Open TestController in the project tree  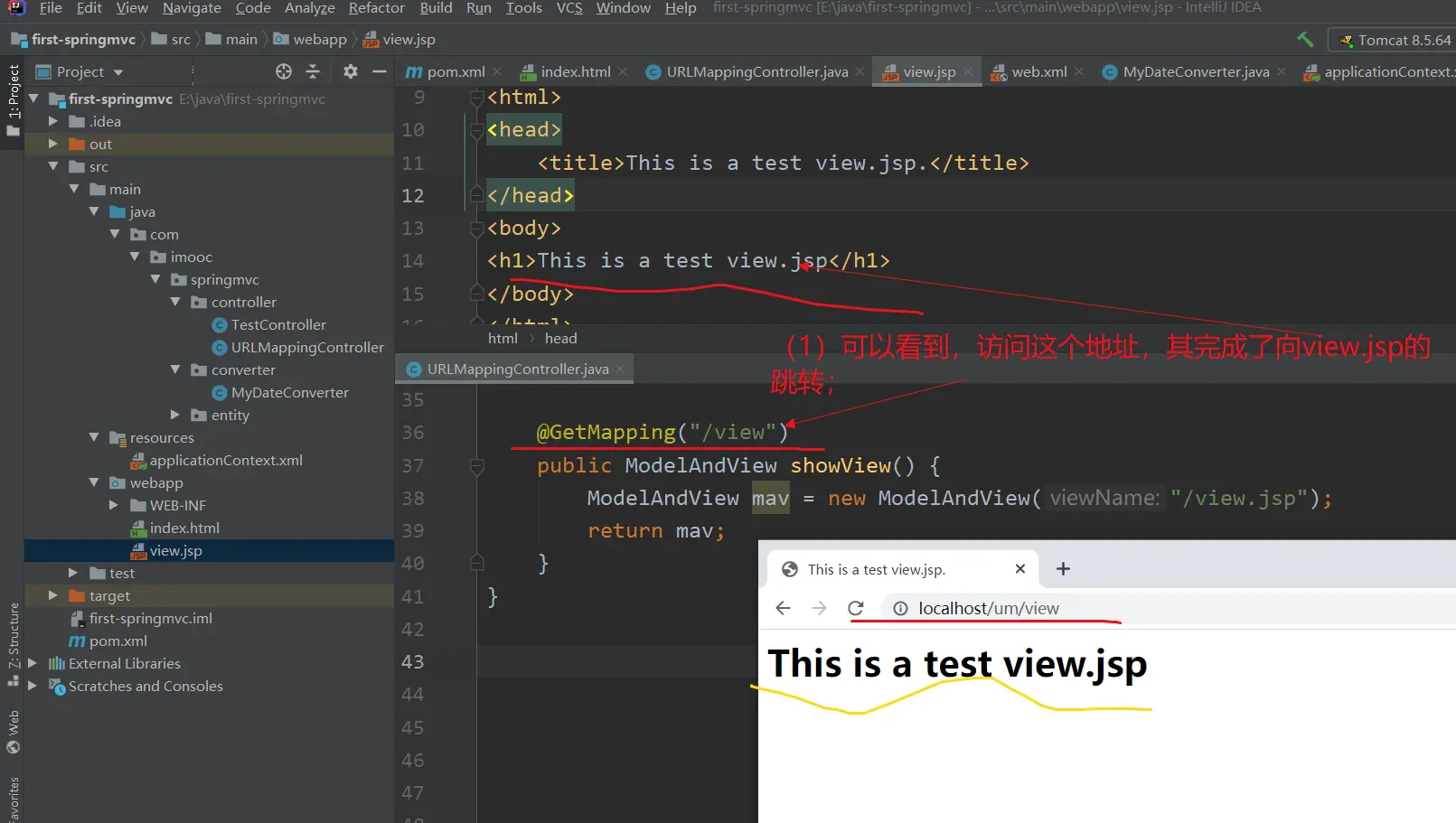click(x=277, y=324)
